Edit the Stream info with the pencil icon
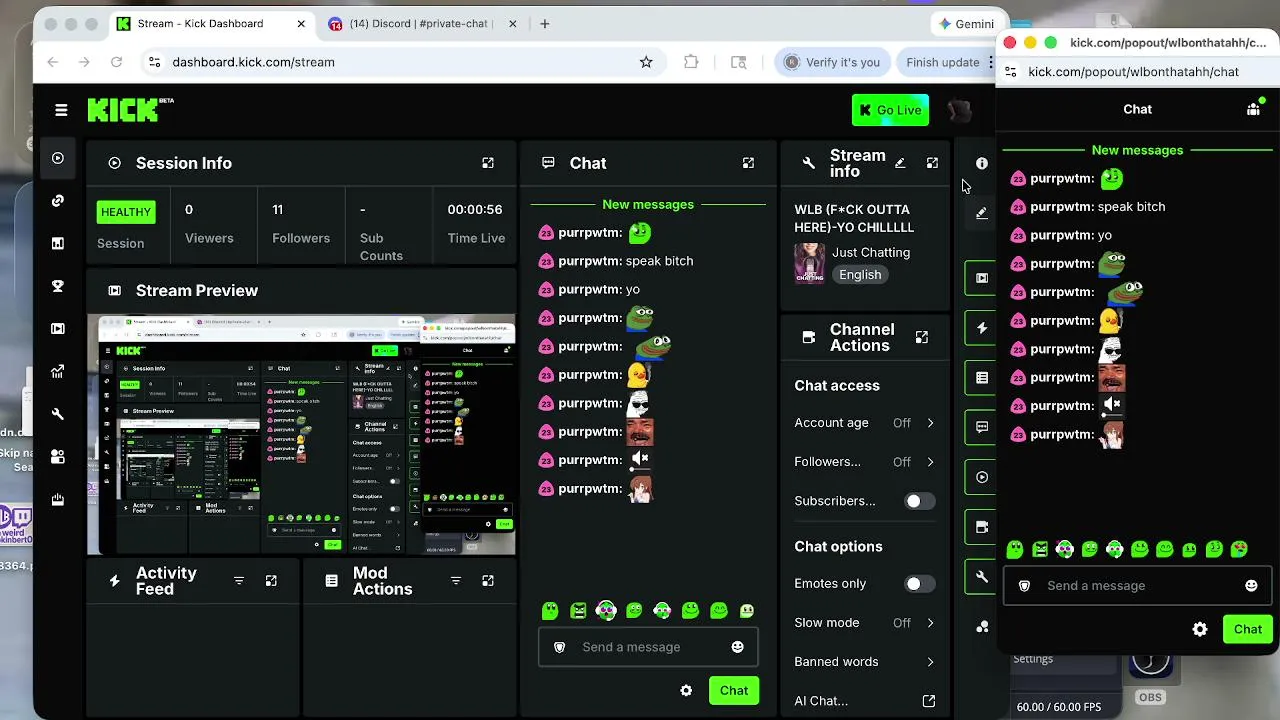 900,163
